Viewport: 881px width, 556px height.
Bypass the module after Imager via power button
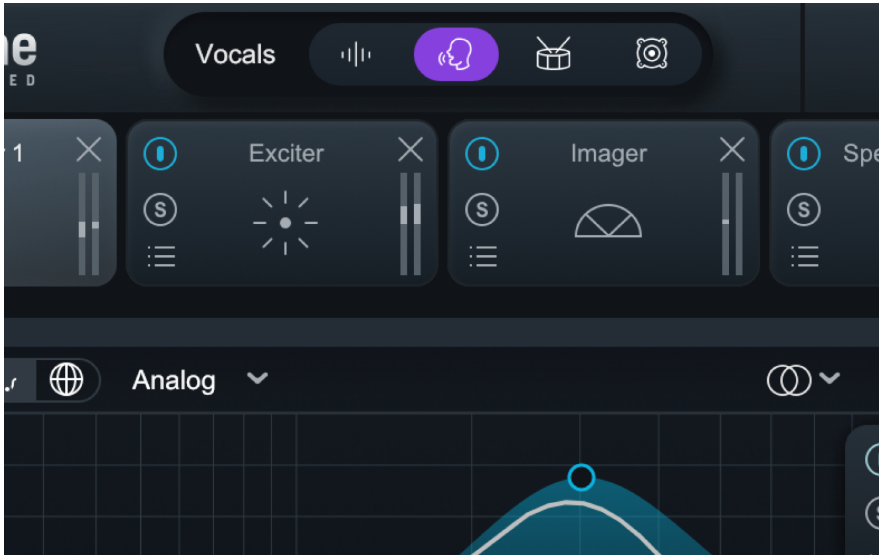(804, 153)
